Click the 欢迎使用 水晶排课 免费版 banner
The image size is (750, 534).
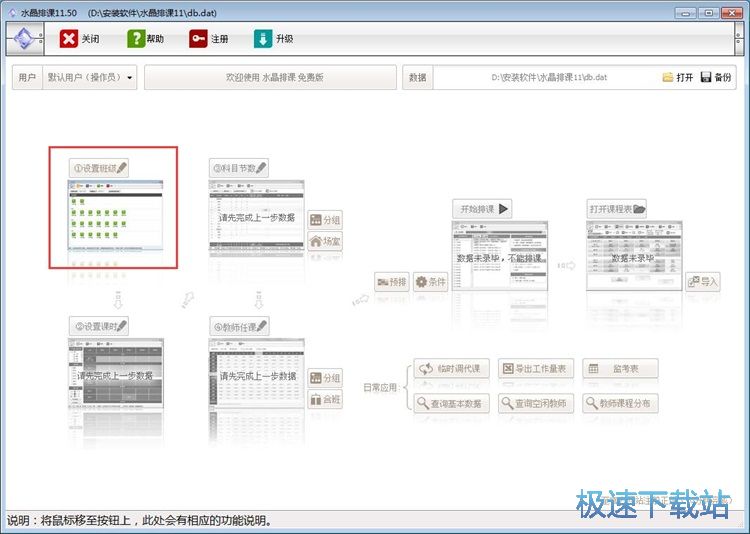point(270,78)
